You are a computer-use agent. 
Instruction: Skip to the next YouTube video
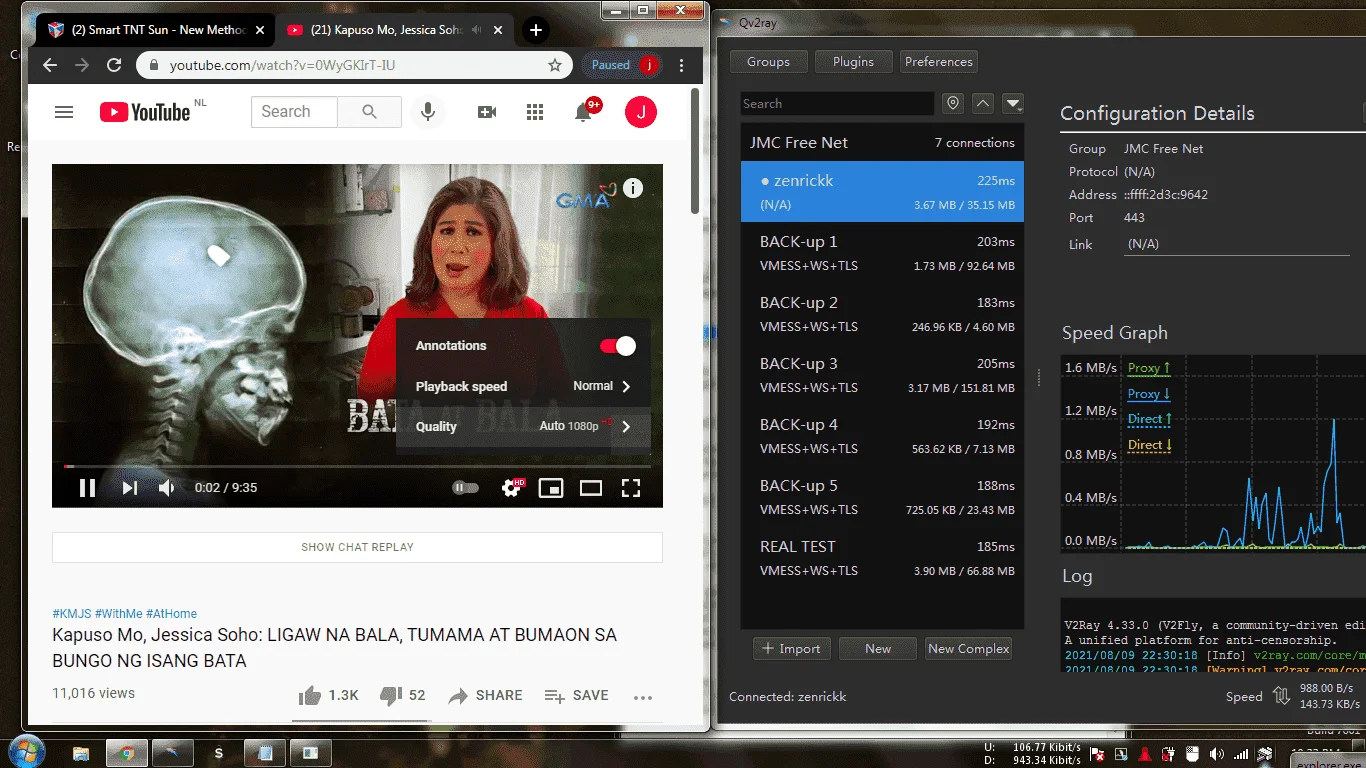coord(129,488)
